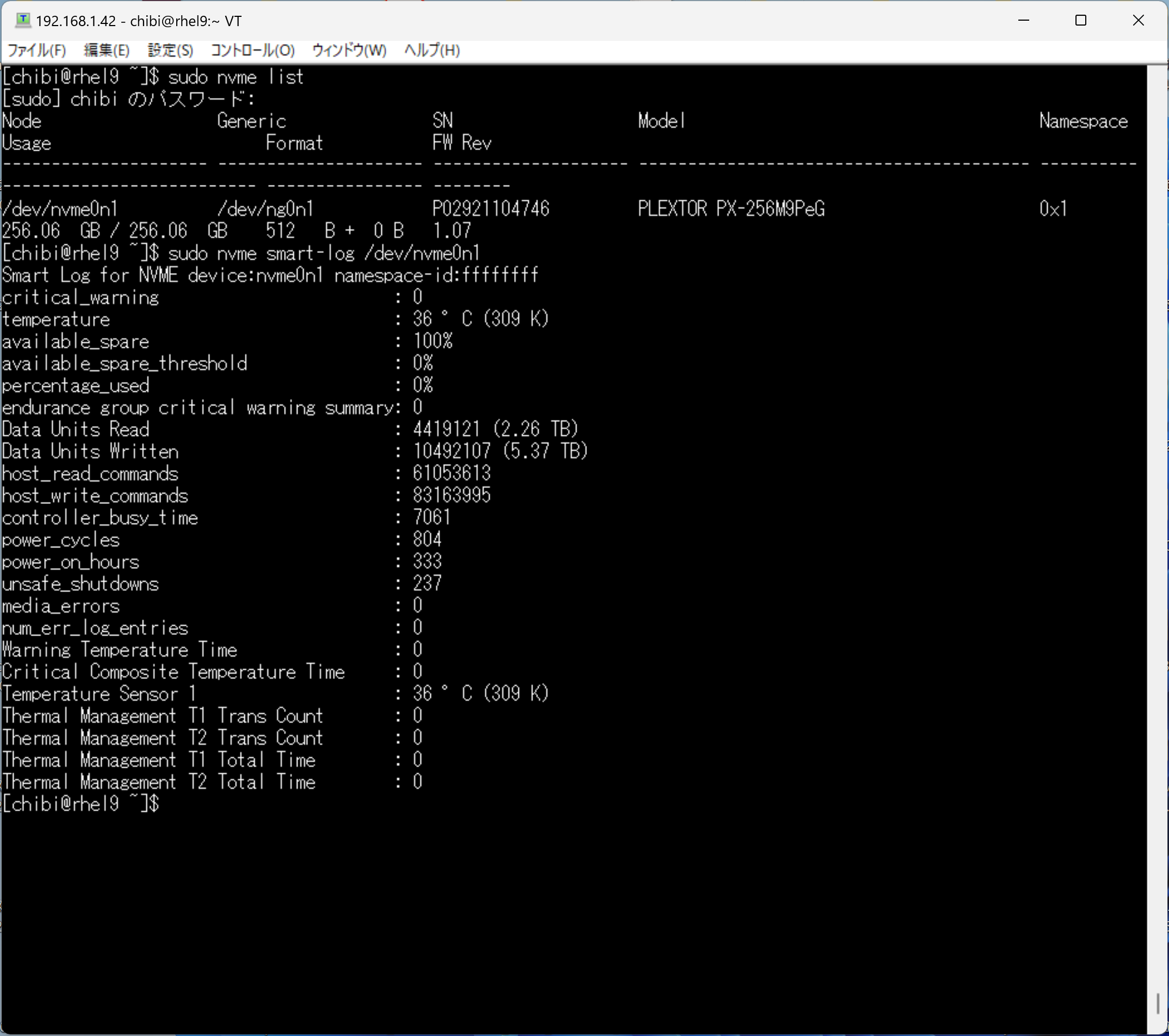Open the 編集(E) menu

[x=107, y=51]
